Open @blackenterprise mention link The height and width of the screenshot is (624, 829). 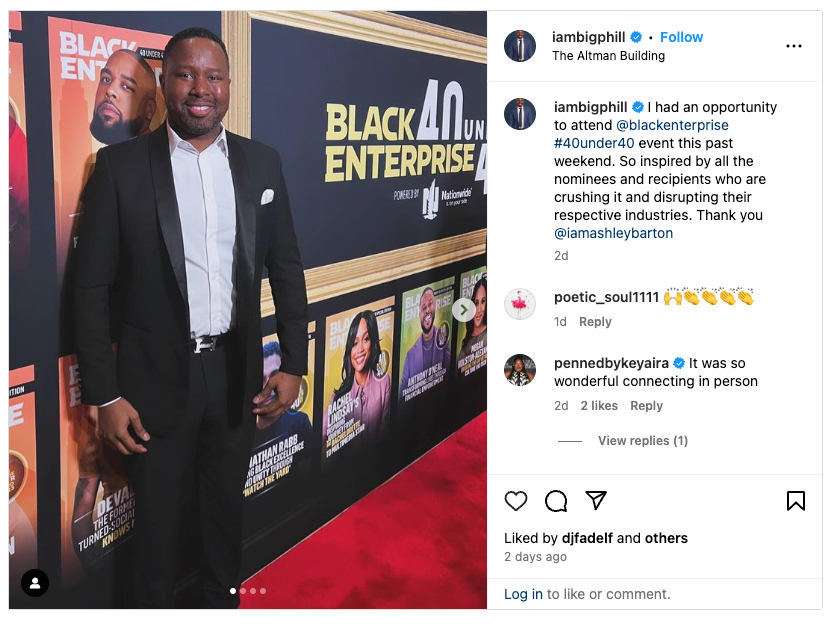click(x=672, y=125)
